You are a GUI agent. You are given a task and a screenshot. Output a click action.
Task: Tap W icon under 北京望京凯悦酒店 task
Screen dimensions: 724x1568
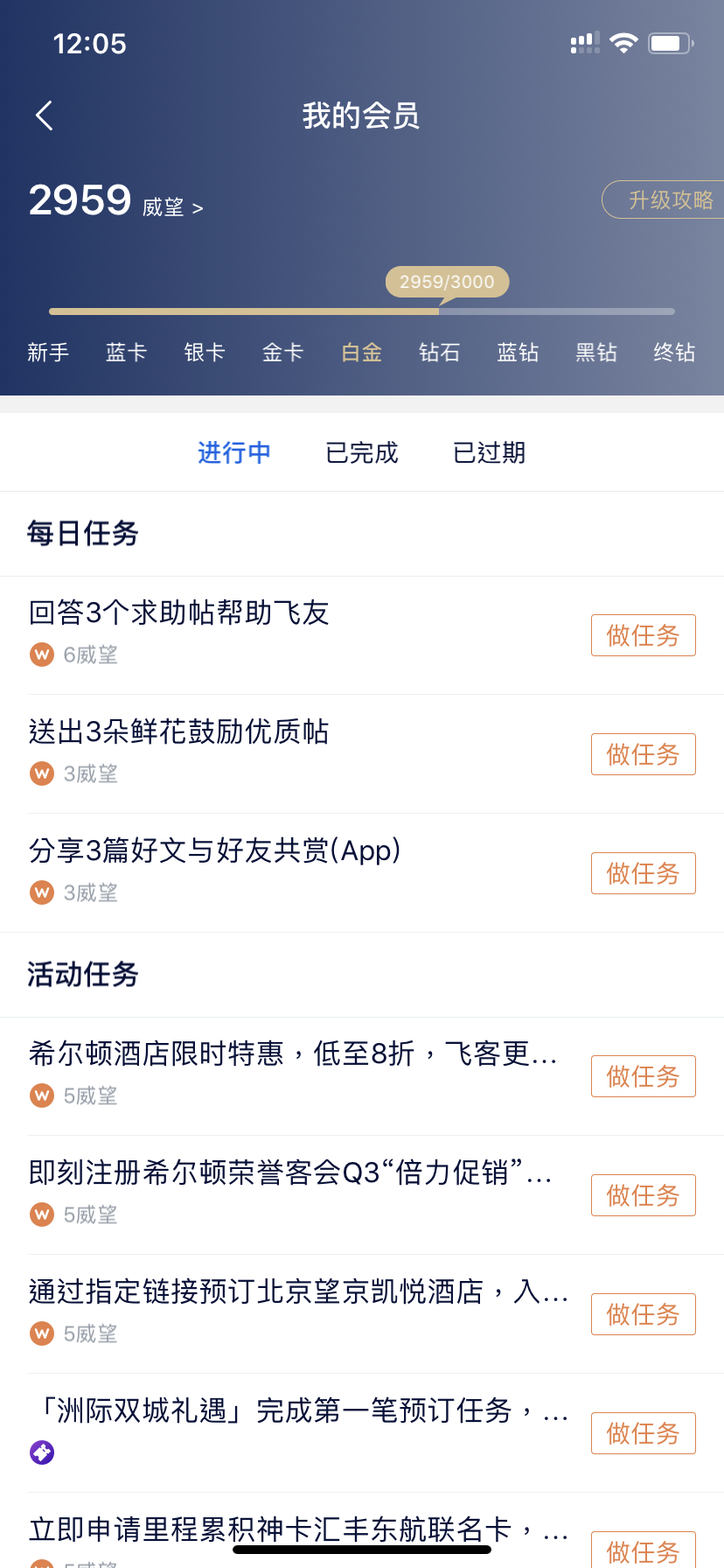[42, 1333]
